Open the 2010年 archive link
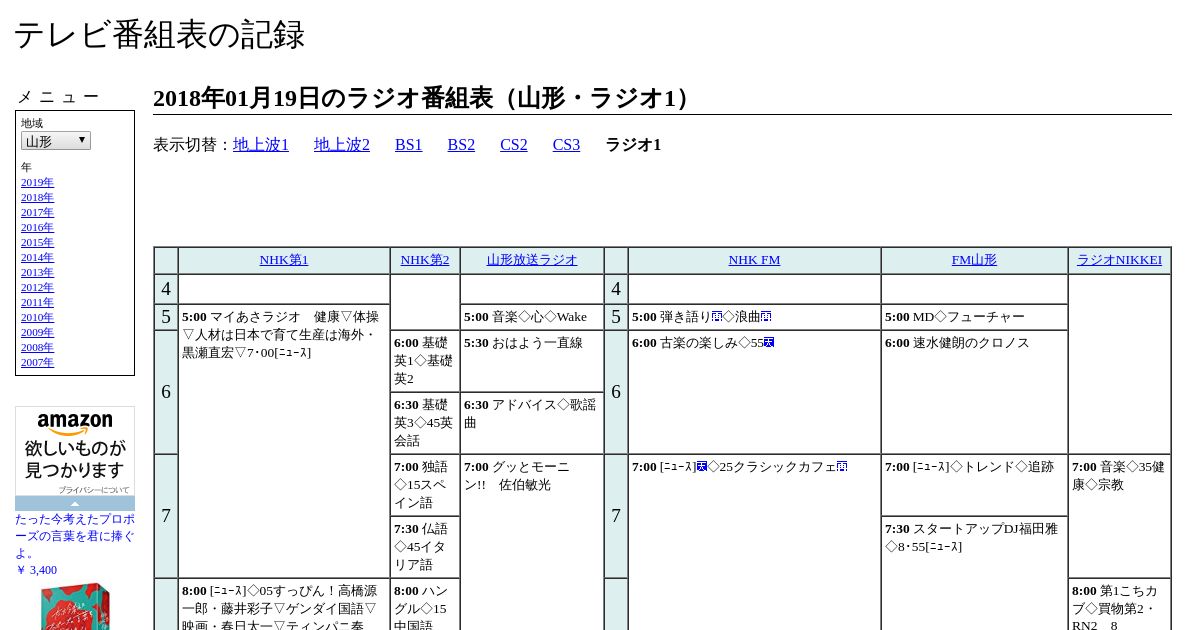Viewport: 1200px width, 630px height. (x=37, y=317)
